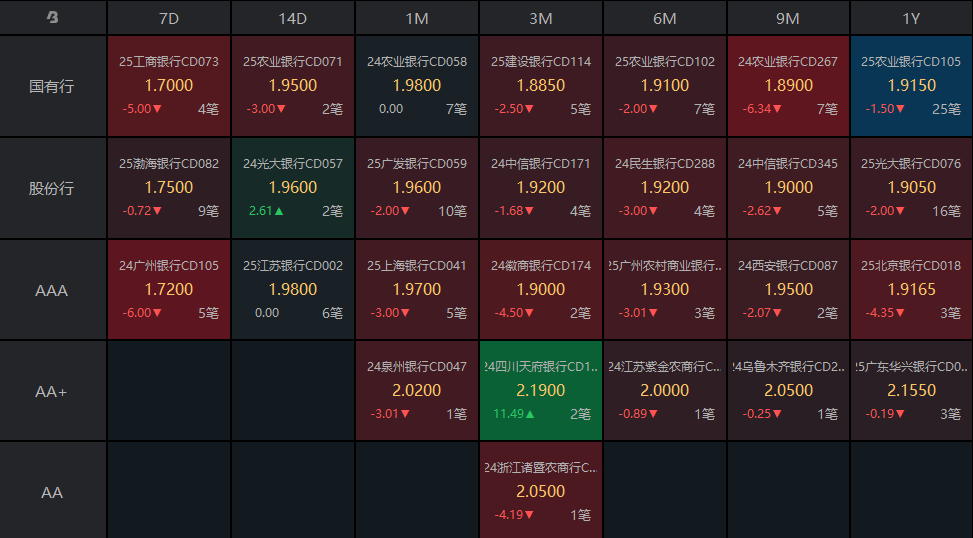Select the blue 25农业银行CD105 cell
973x538 pixels.
point(911,86)
